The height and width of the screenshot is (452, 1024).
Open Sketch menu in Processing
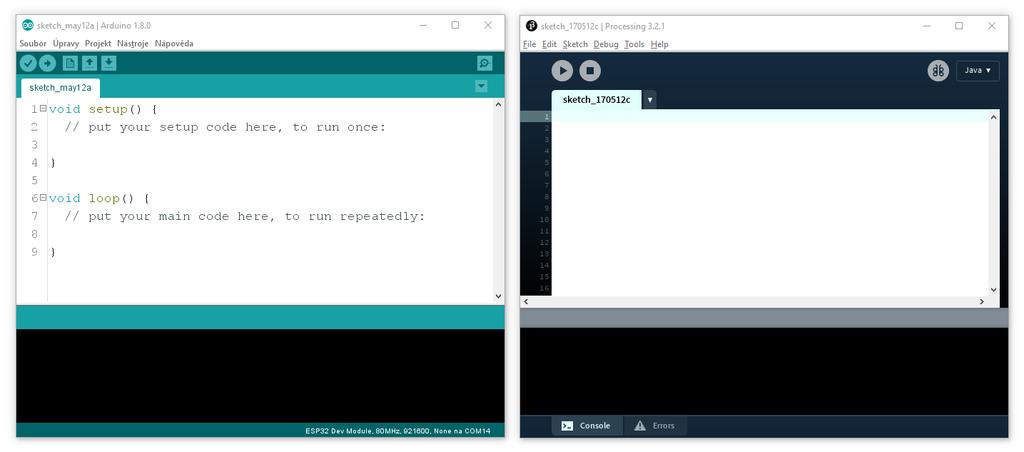point(575,44)
